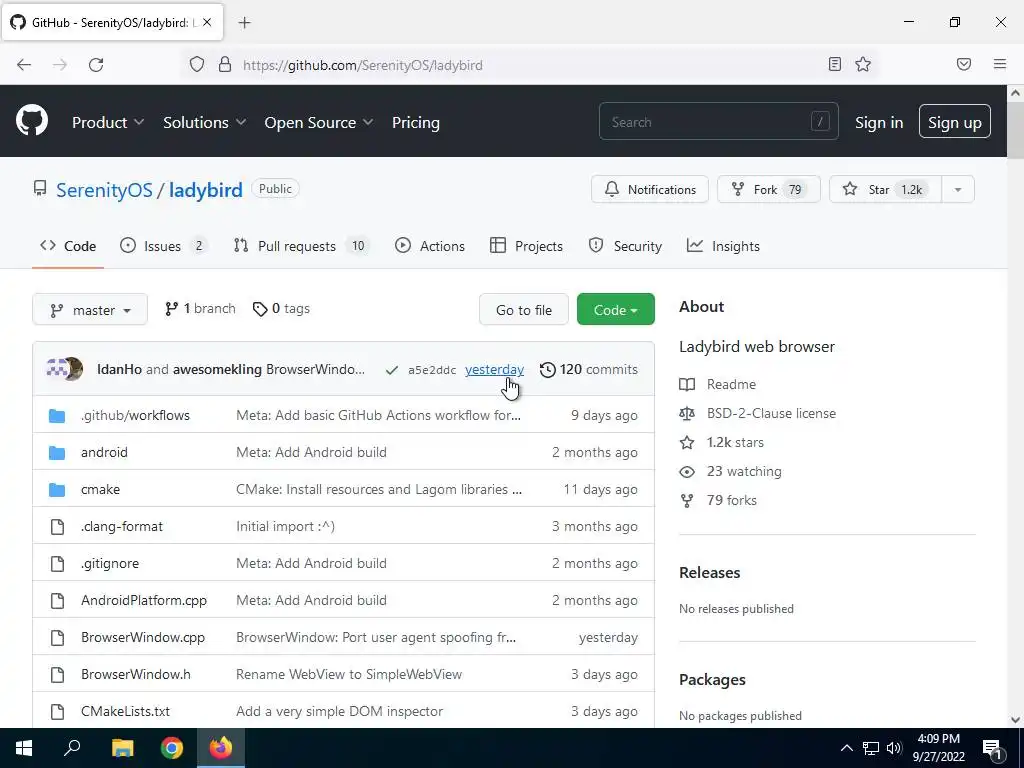Image resolution: width=1024 pixels, height=768 pixels.
Task: Click Sign in
Action: tap(879, 122)
